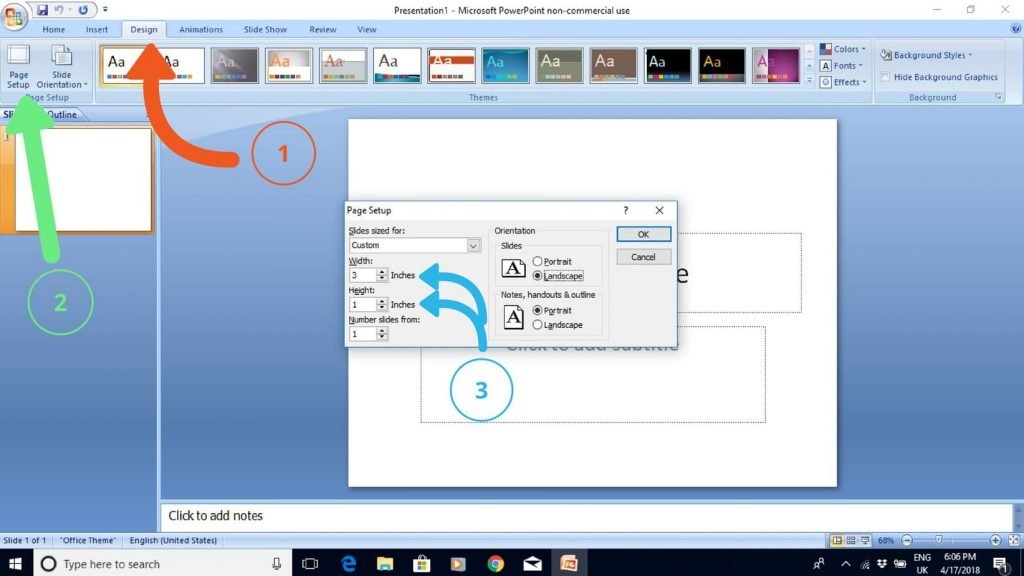The image size is (1024, 576).
Task: Enable Hide Background Graphics checkbox
Action: tap(886, 77)
